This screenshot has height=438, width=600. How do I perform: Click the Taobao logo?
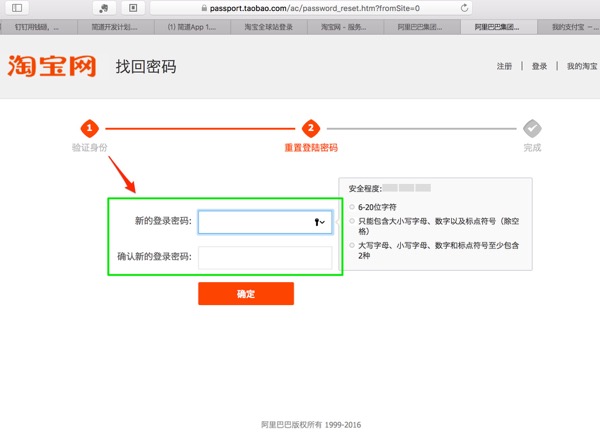52,66
